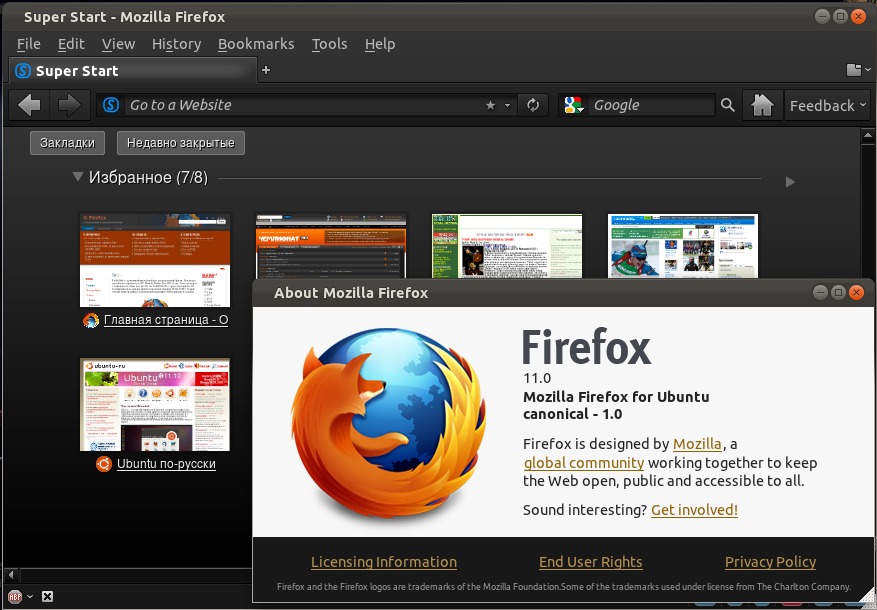Image resolution: width=877 pixels, height=610 pixels.
Task: Click the tab groups icon in tab bar
Action: click(854, 70)
